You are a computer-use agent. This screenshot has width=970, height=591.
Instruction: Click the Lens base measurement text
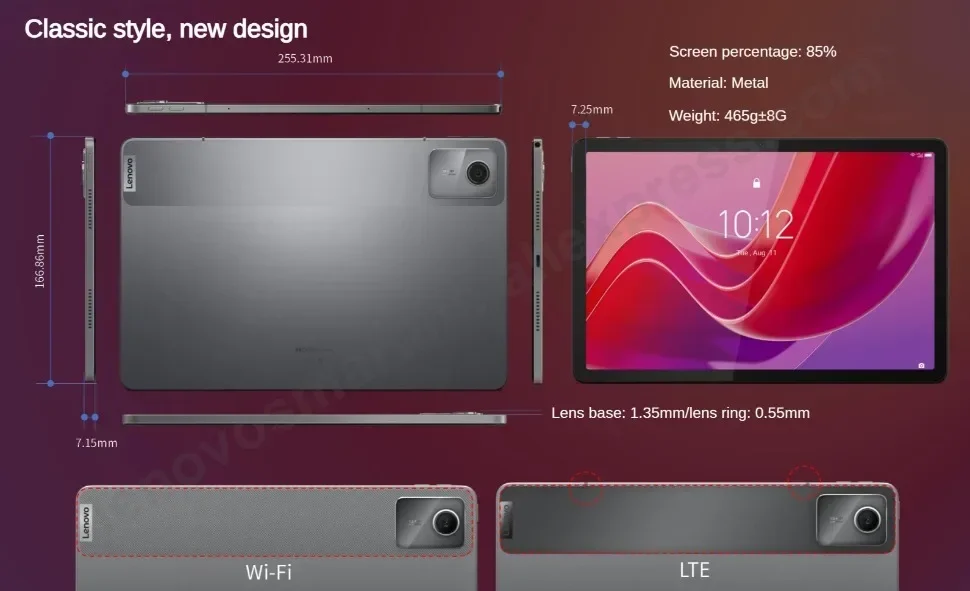click(680, 413)
